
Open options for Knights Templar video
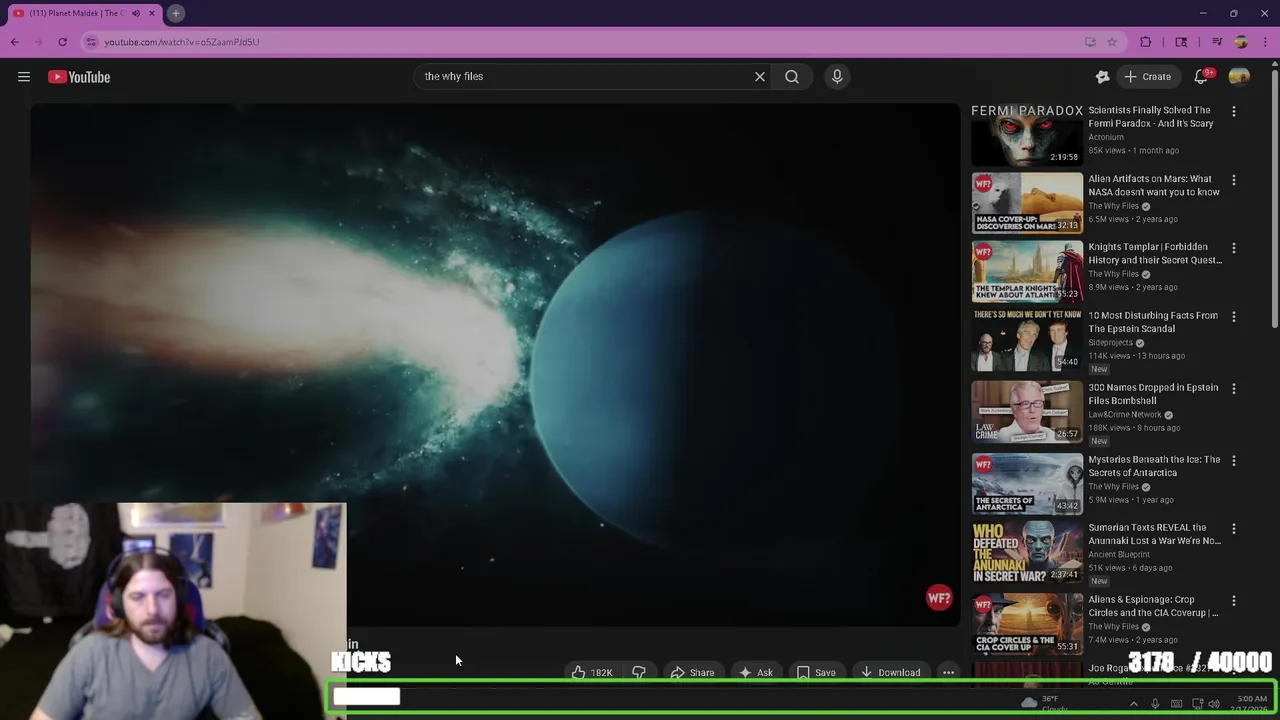(1234, 248)
